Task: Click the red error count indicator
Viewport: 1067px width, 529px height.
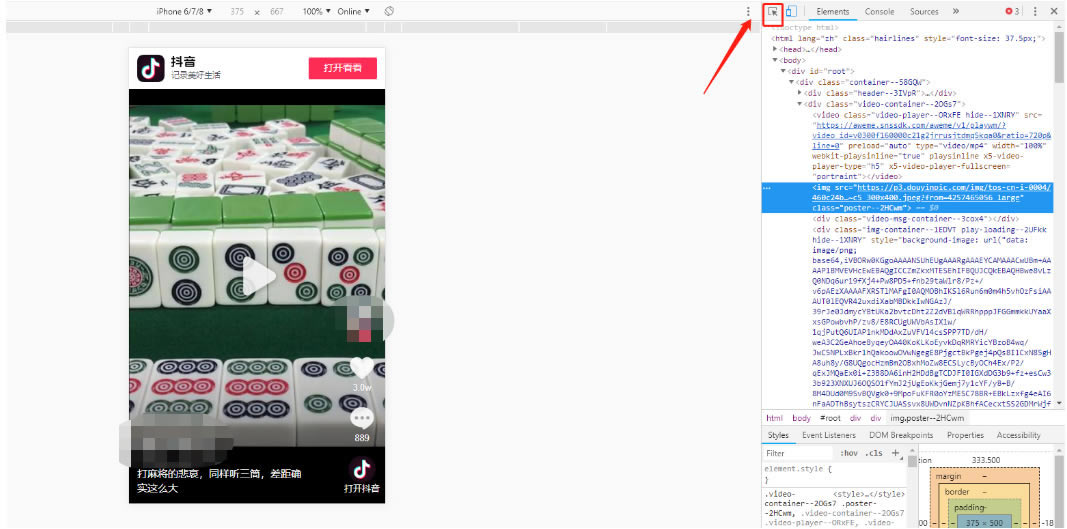Action: [x=1013, y=12]
